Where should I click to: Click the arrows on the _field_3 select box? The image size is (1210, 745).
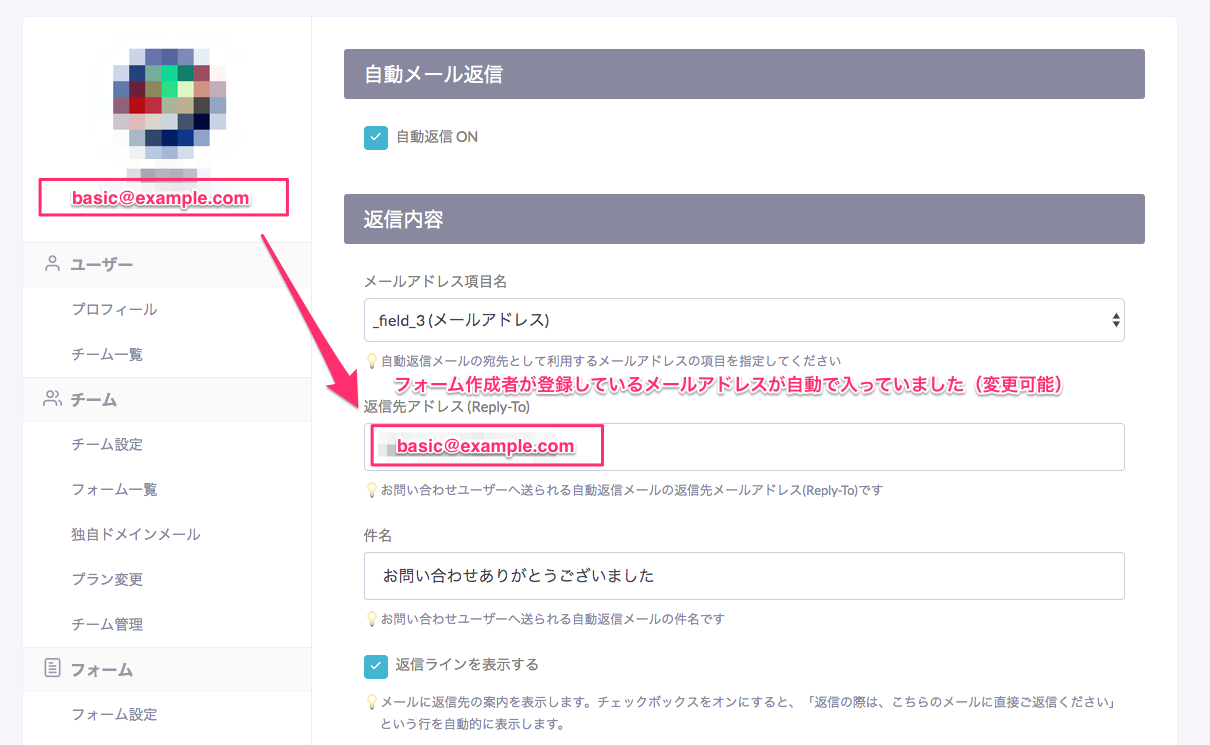tap(1115, 320)
